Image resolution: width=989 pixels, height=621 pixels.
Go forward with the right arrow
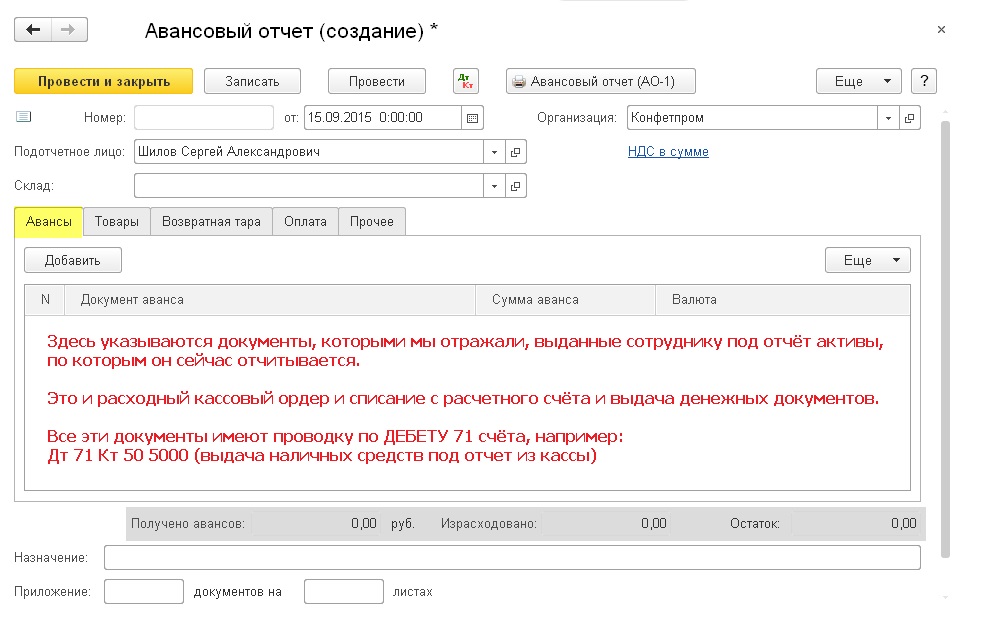(x=69, y=30)
